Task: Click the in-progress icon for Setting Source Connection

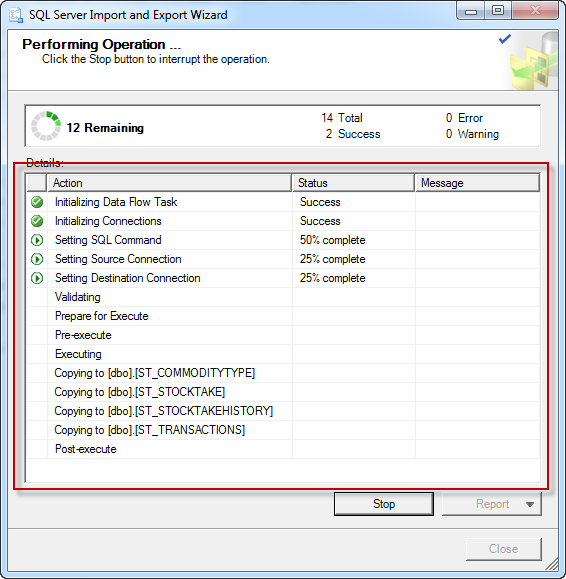Action: pyautogui.click(x=37, y=259)
